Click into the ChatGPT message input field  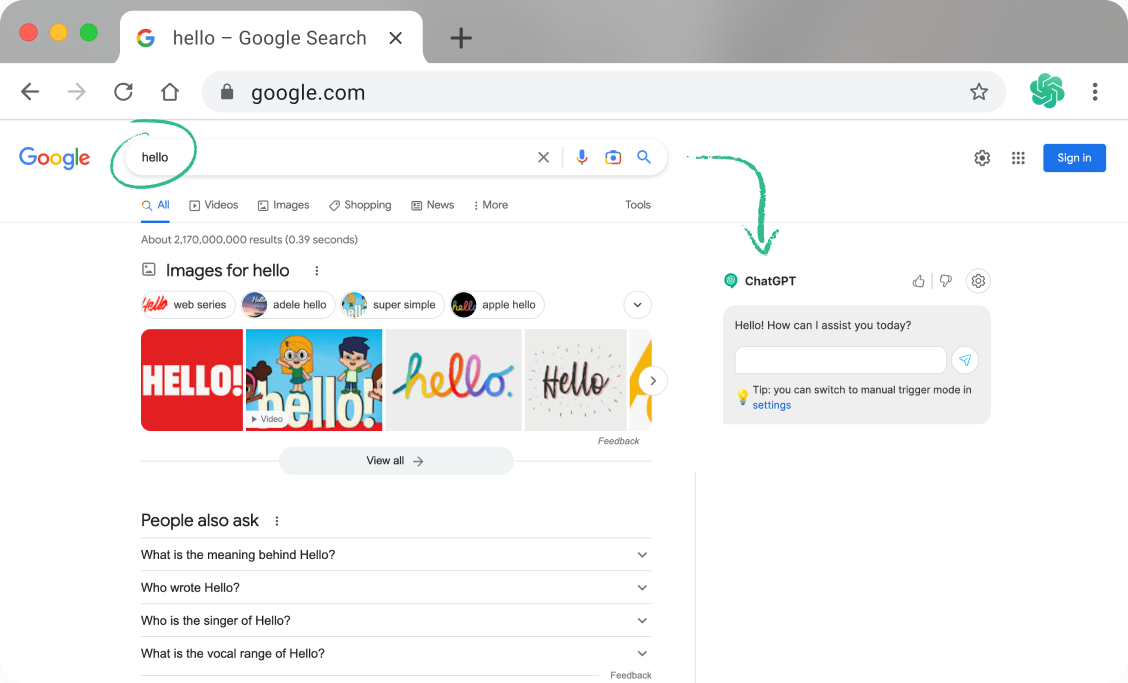click(x=840, y=360)
